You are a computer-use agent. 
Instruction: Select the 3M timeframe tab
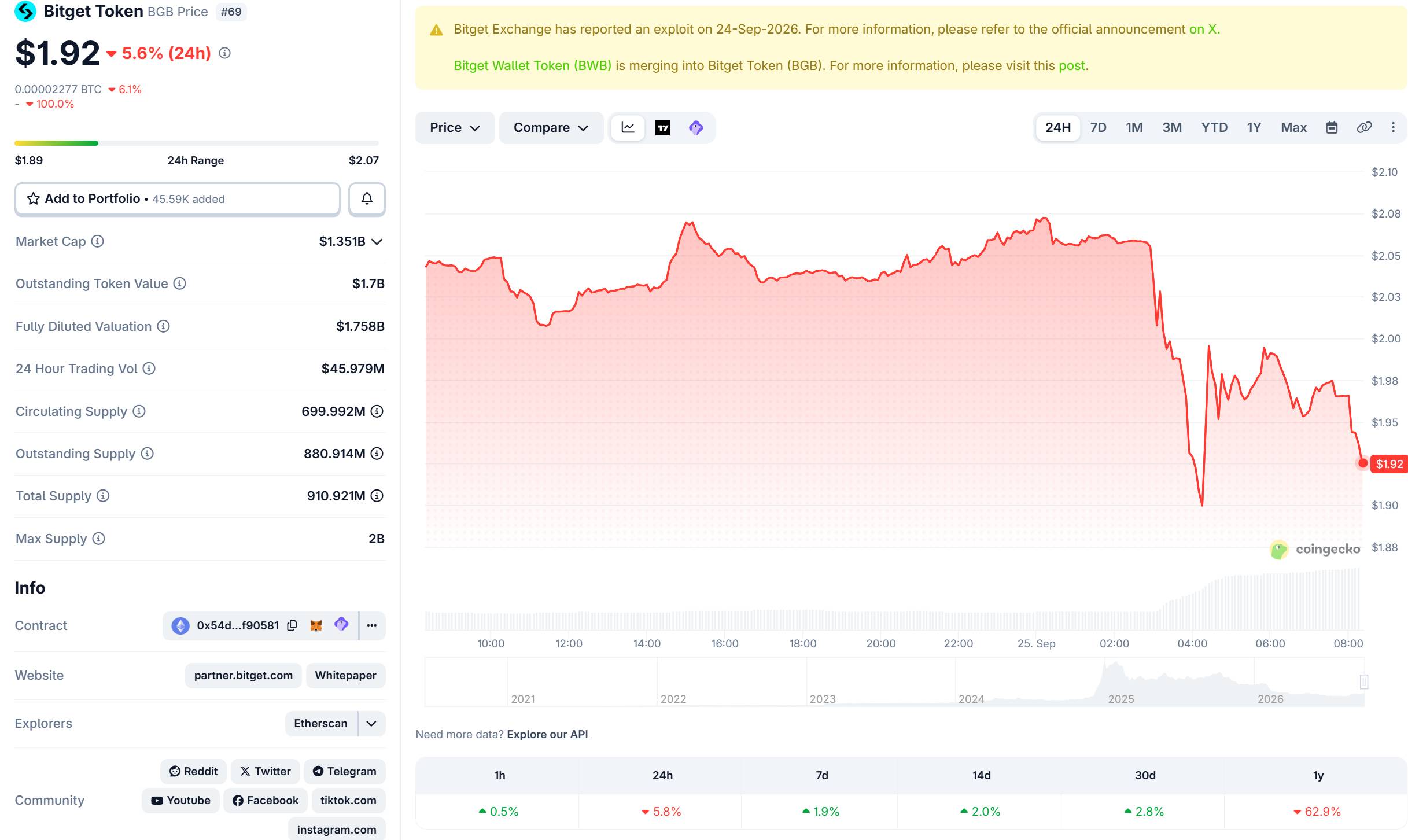tap(1172, 128)
